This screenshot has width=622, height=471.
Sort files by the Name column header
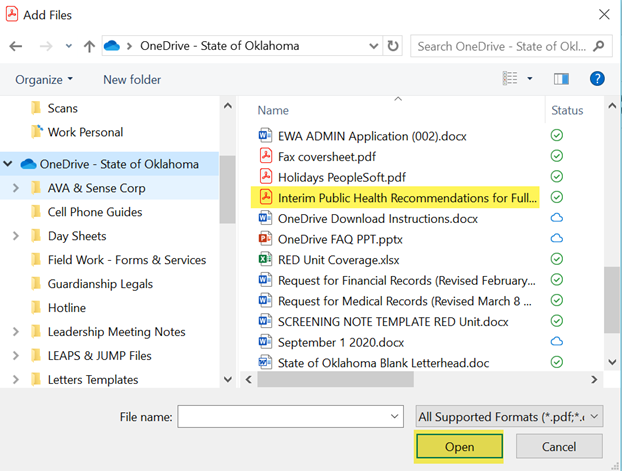coord(273,110)
